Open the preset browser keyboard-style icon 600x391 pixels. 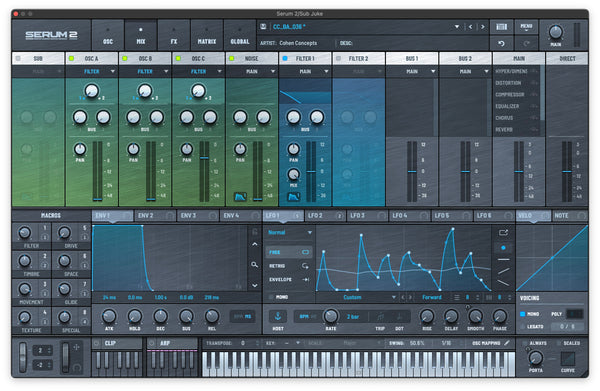(x=501, y=26)
